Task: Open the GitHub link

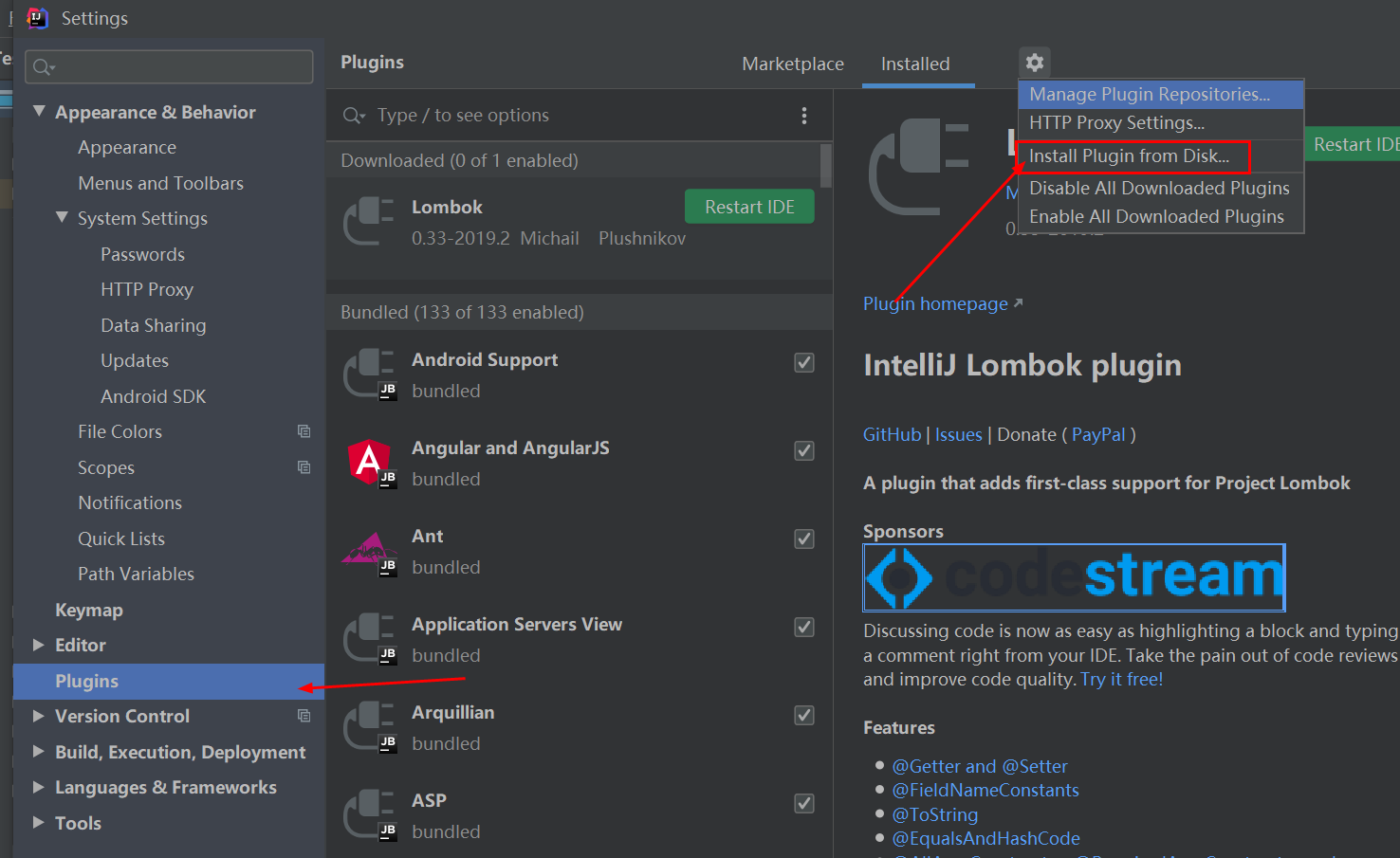Action: (x=892, y=434)
